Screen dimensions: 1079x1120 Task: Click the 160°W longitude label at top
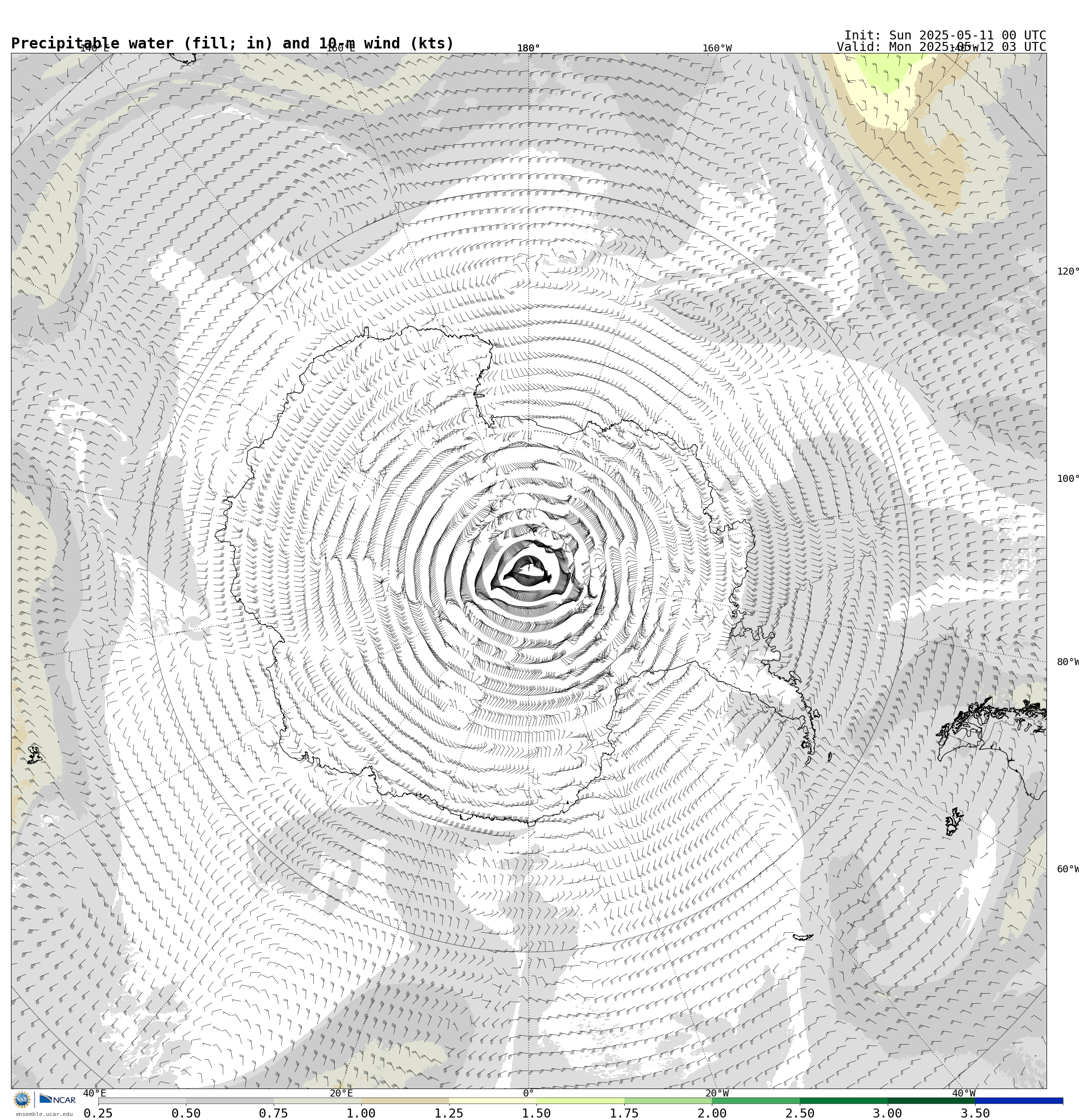(x=717, y=48)
